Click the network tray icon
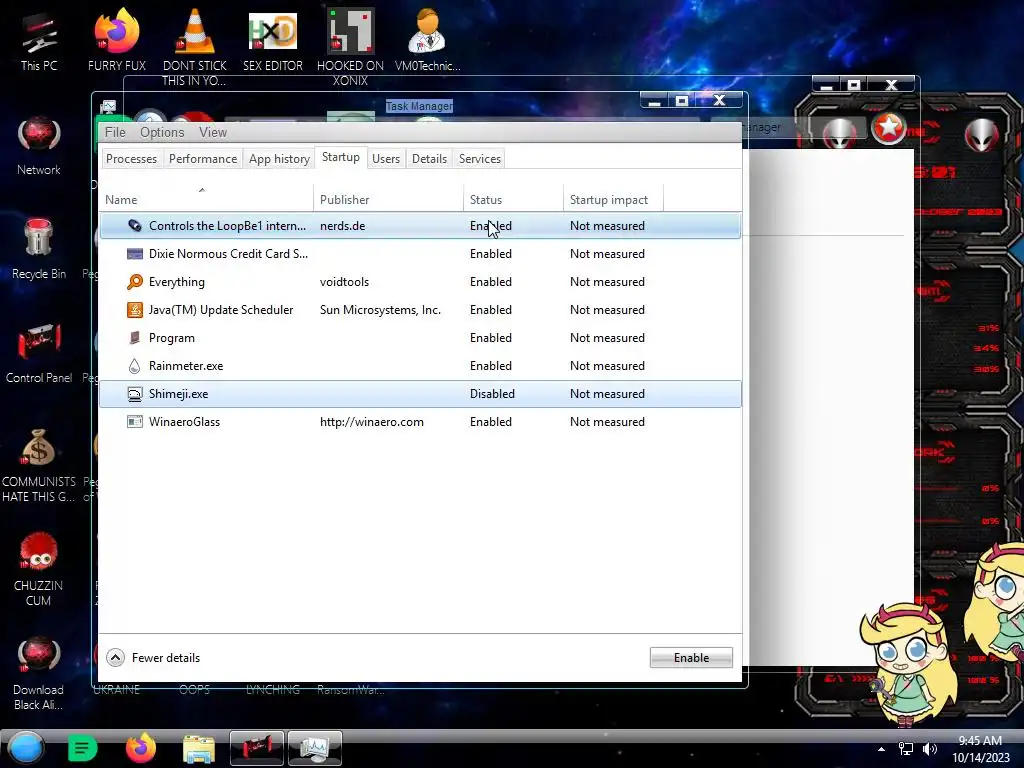This screenshot has height=768, width=1024. tap(905, 749)
